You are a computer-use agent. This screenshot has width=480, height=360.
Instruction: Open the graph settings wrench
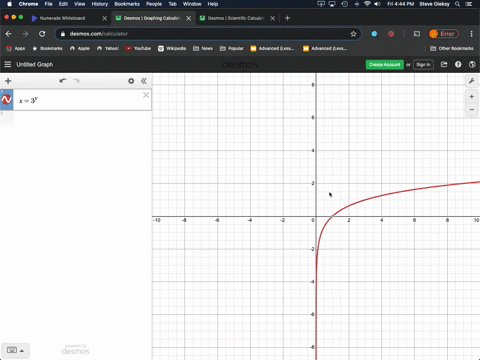(x=471, y=81)
